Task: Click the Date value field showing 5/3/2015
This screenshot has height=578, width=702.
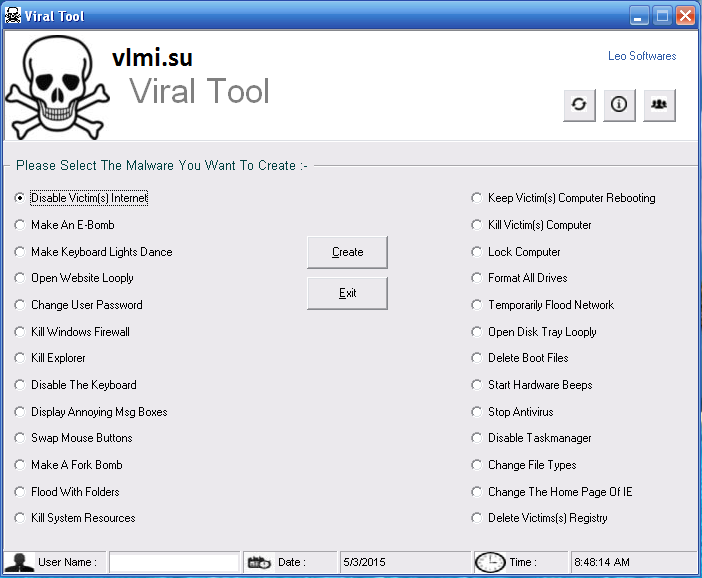Action: point(404,562)
